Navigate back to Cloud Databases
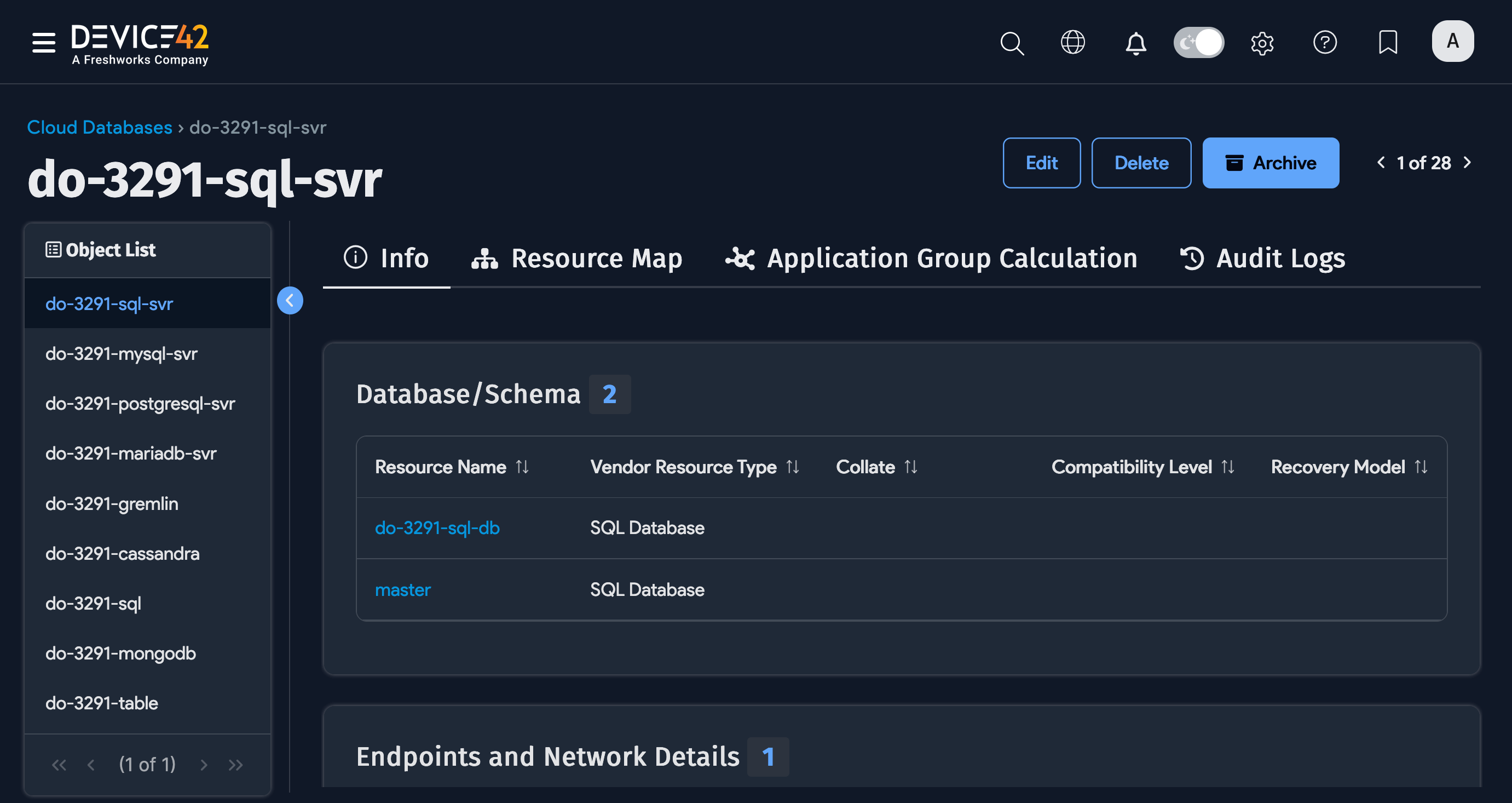 pyautogui.click(x=99, y=128)
